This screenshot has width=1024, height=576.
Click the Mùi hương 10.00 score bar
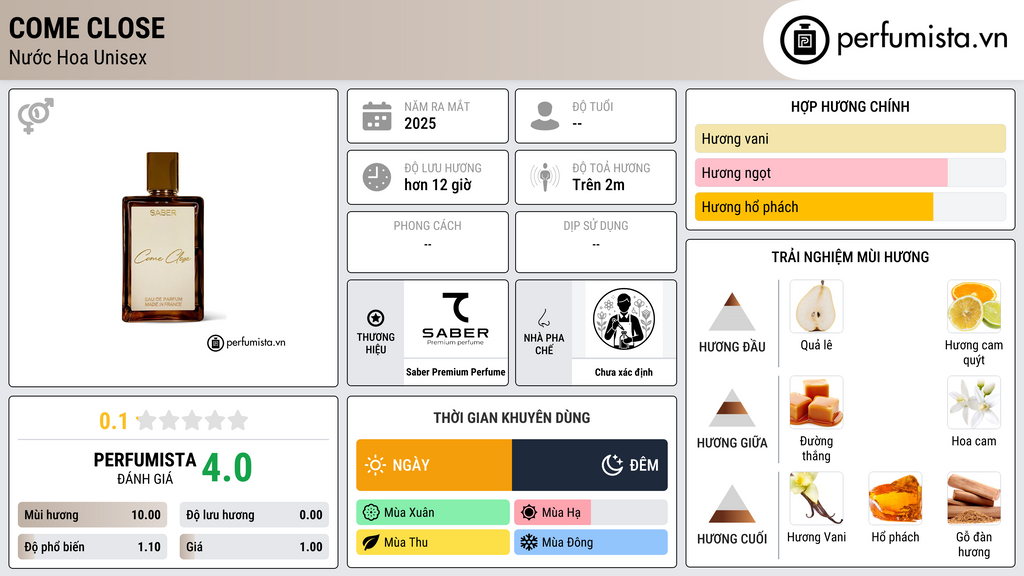click(x=92, y=515)
